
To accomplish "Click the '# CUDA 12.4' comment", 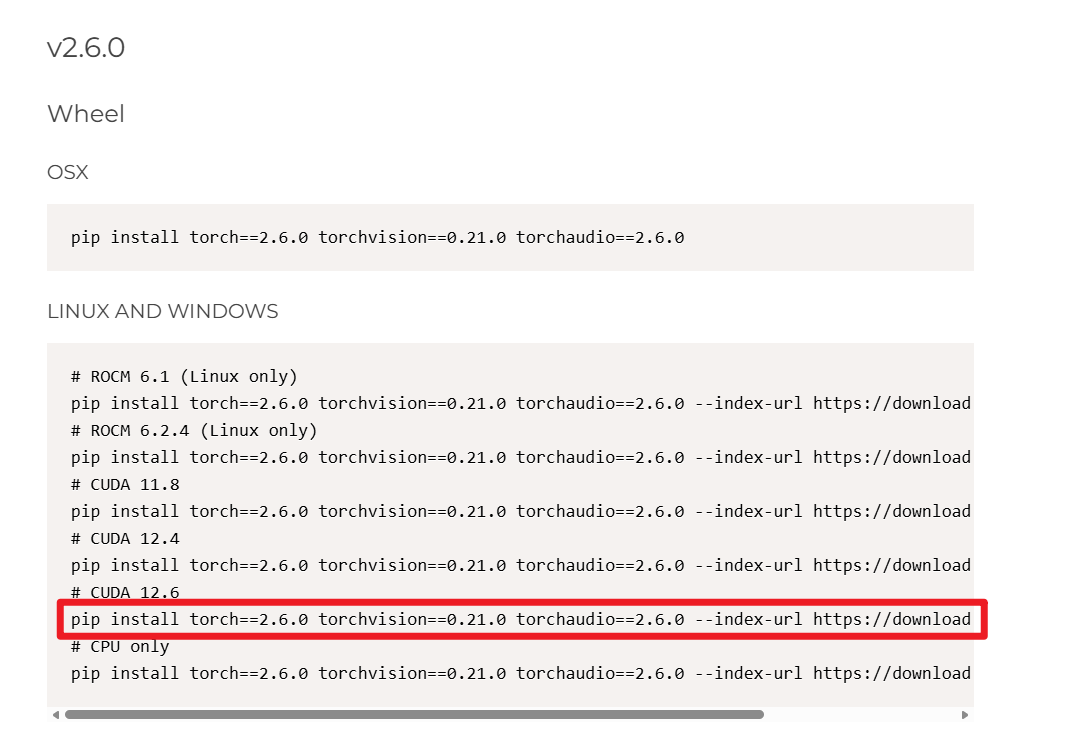I will pos(125,539).
